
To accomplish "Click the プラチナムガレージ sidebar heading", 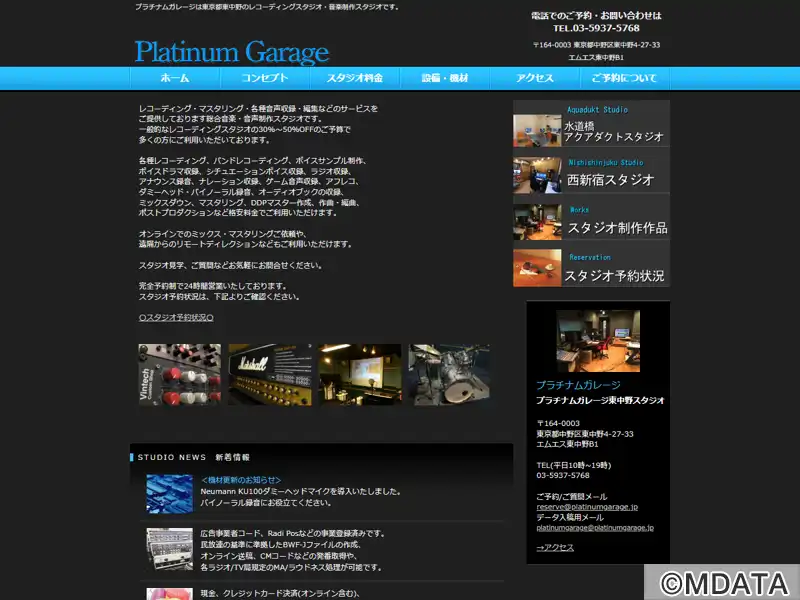I will pos(578,385).
